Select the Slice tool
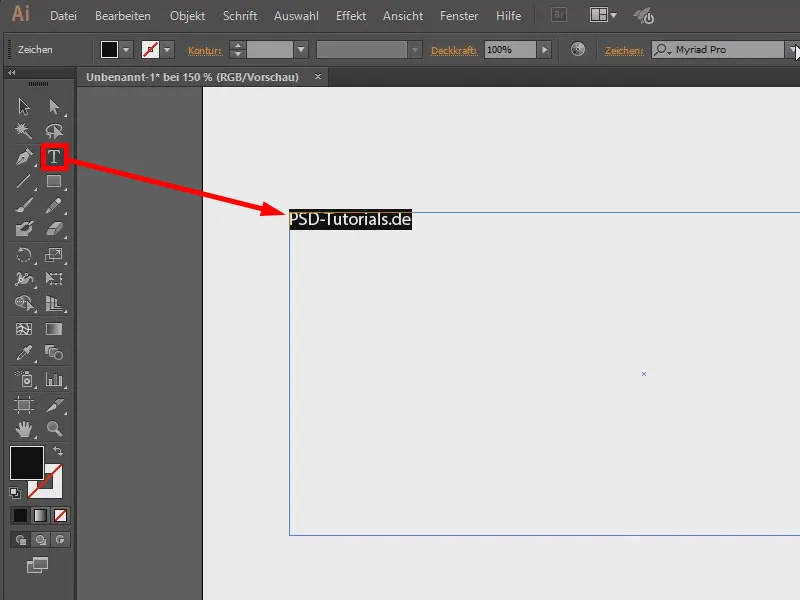The image size is (800, 600). coord(54,405)
